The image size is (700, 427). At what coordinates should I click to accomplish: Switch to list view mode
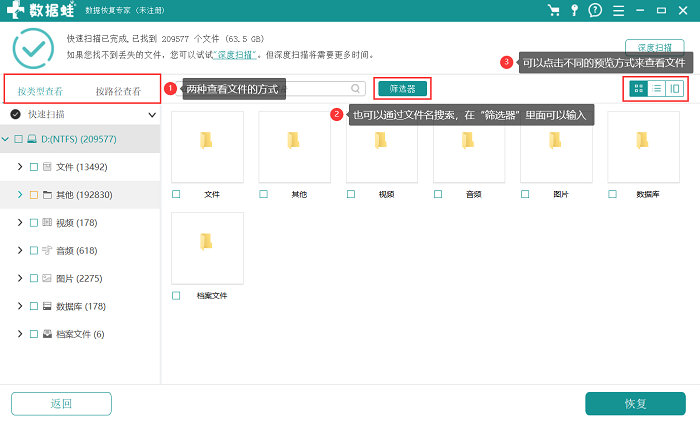[x=656, y=88]
